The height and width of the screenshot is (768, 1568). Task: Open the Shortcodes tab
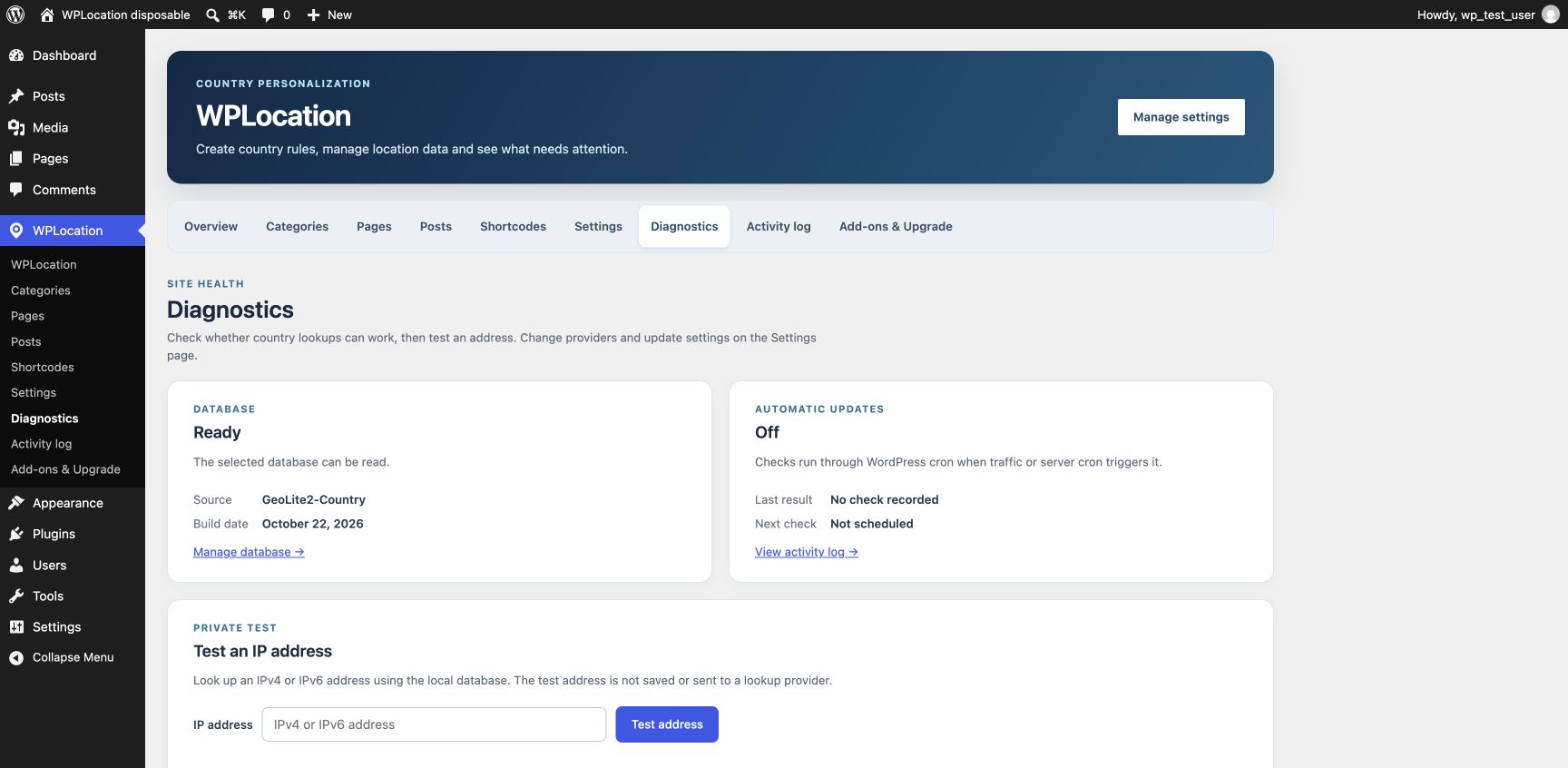[513, 227]
